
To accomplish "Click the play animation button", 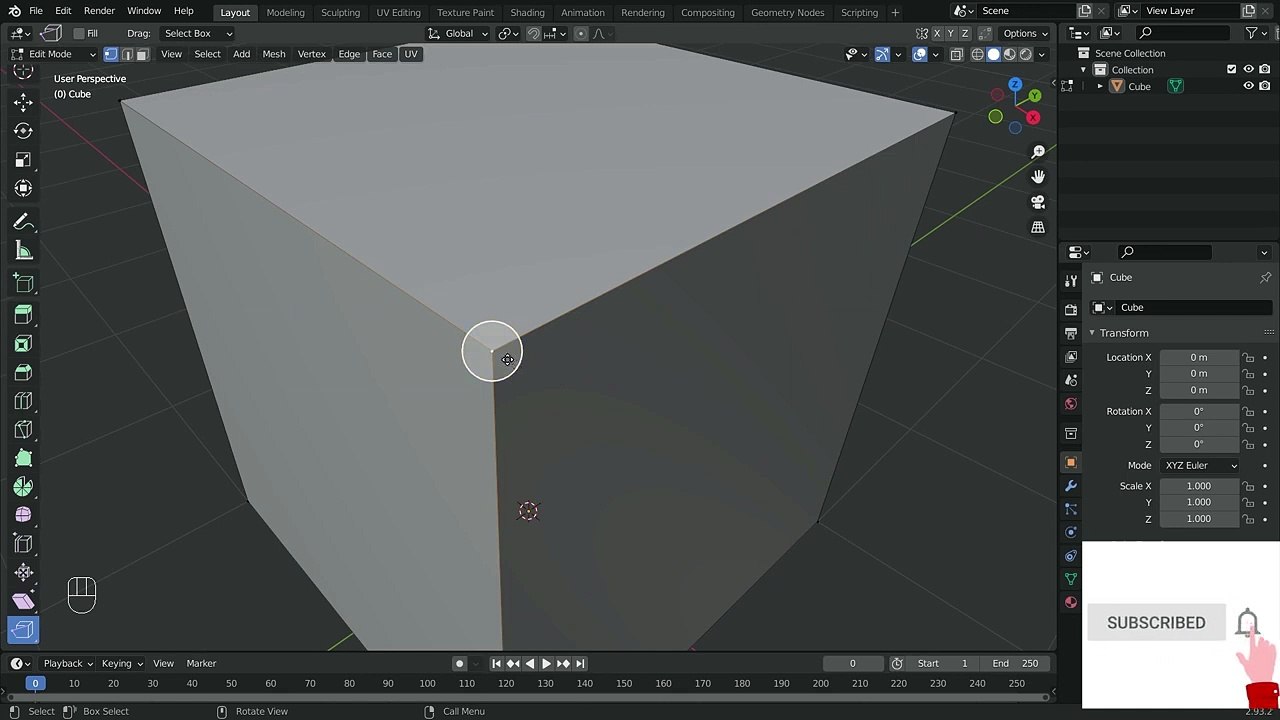I will click(x=546, y=663).
